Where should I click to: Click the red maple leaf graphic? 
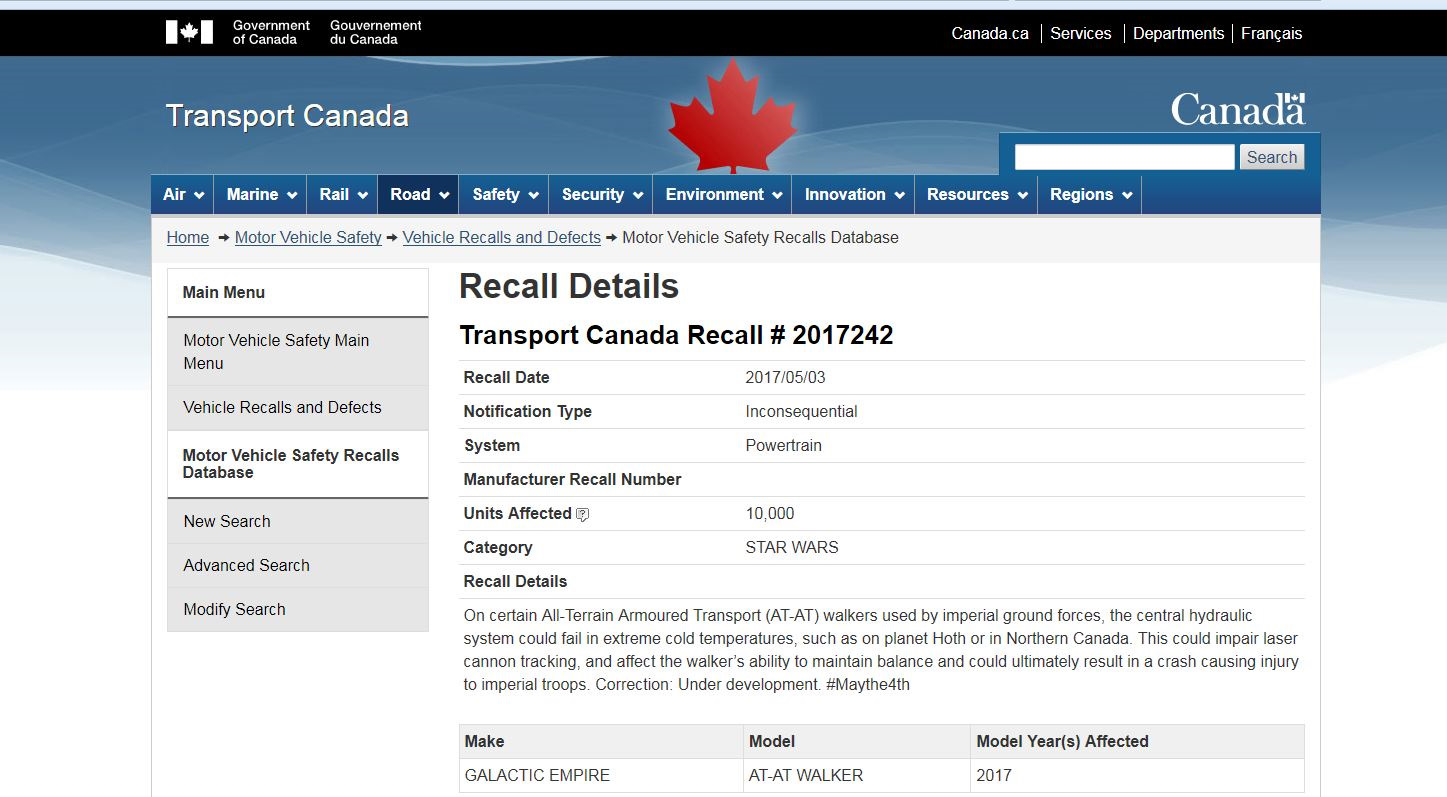coord(733,115)
